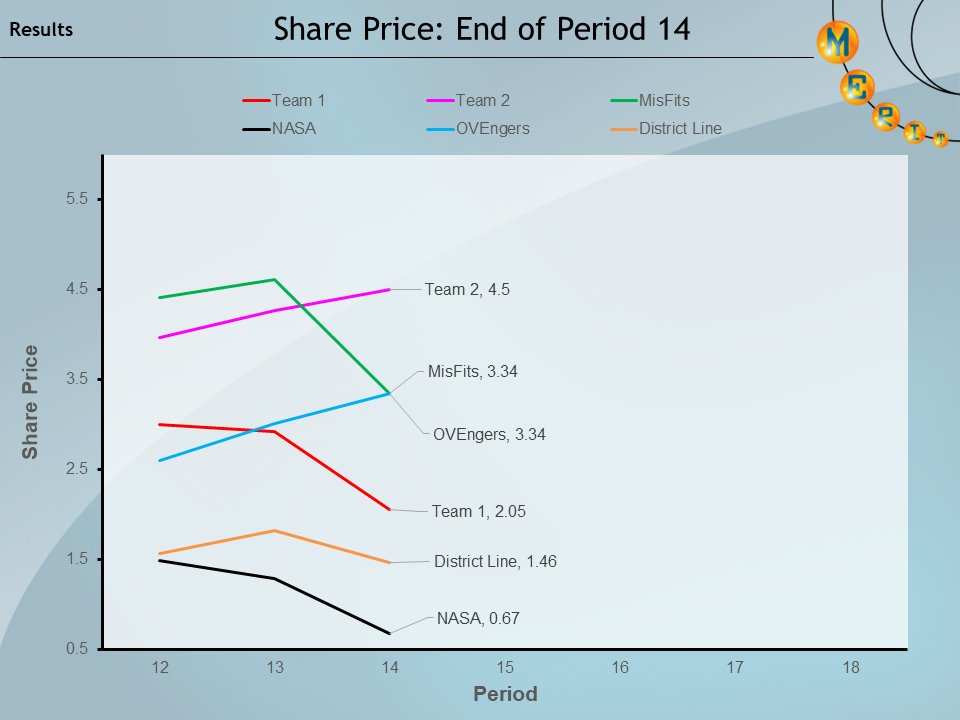Click the small T sphere in logo
The image size is (960, 720).
(x=940, y=140)
